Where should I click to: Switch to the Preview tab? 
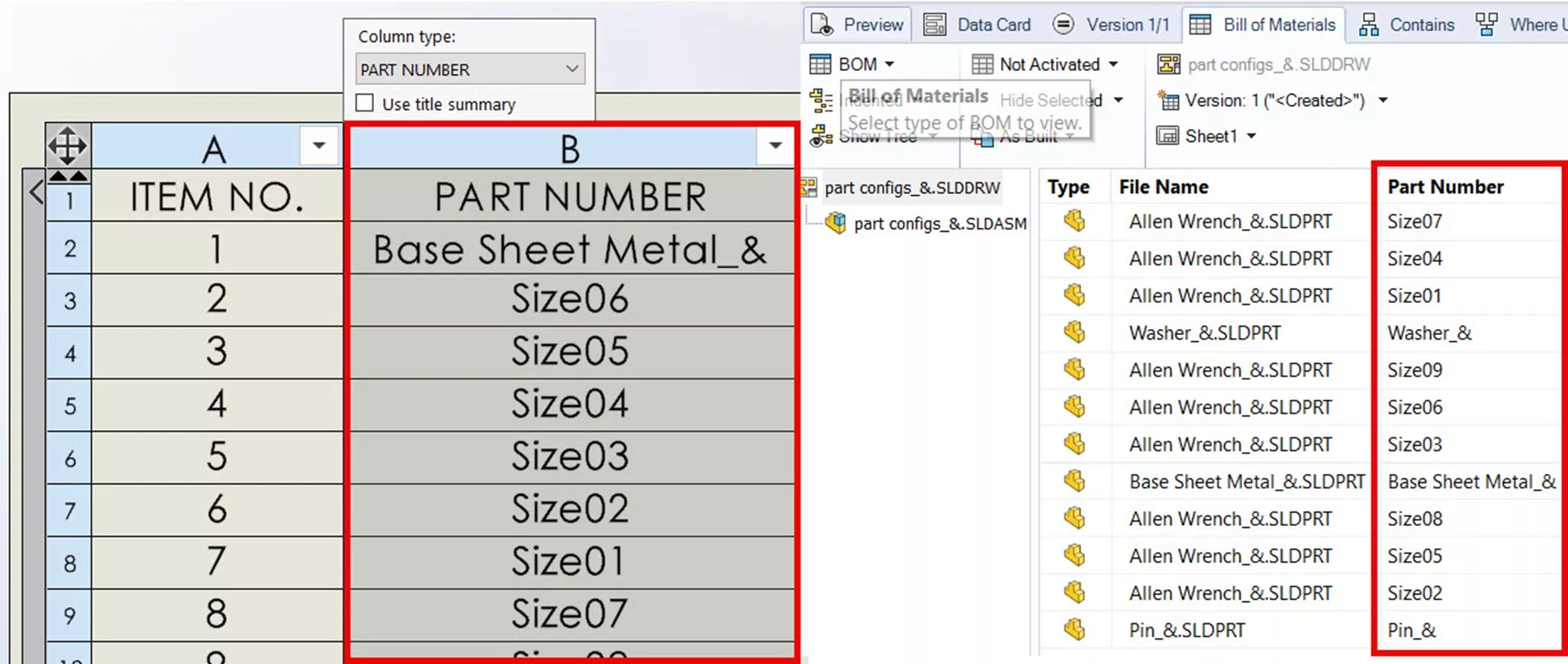pyautogui.click(x=857, y=24)
